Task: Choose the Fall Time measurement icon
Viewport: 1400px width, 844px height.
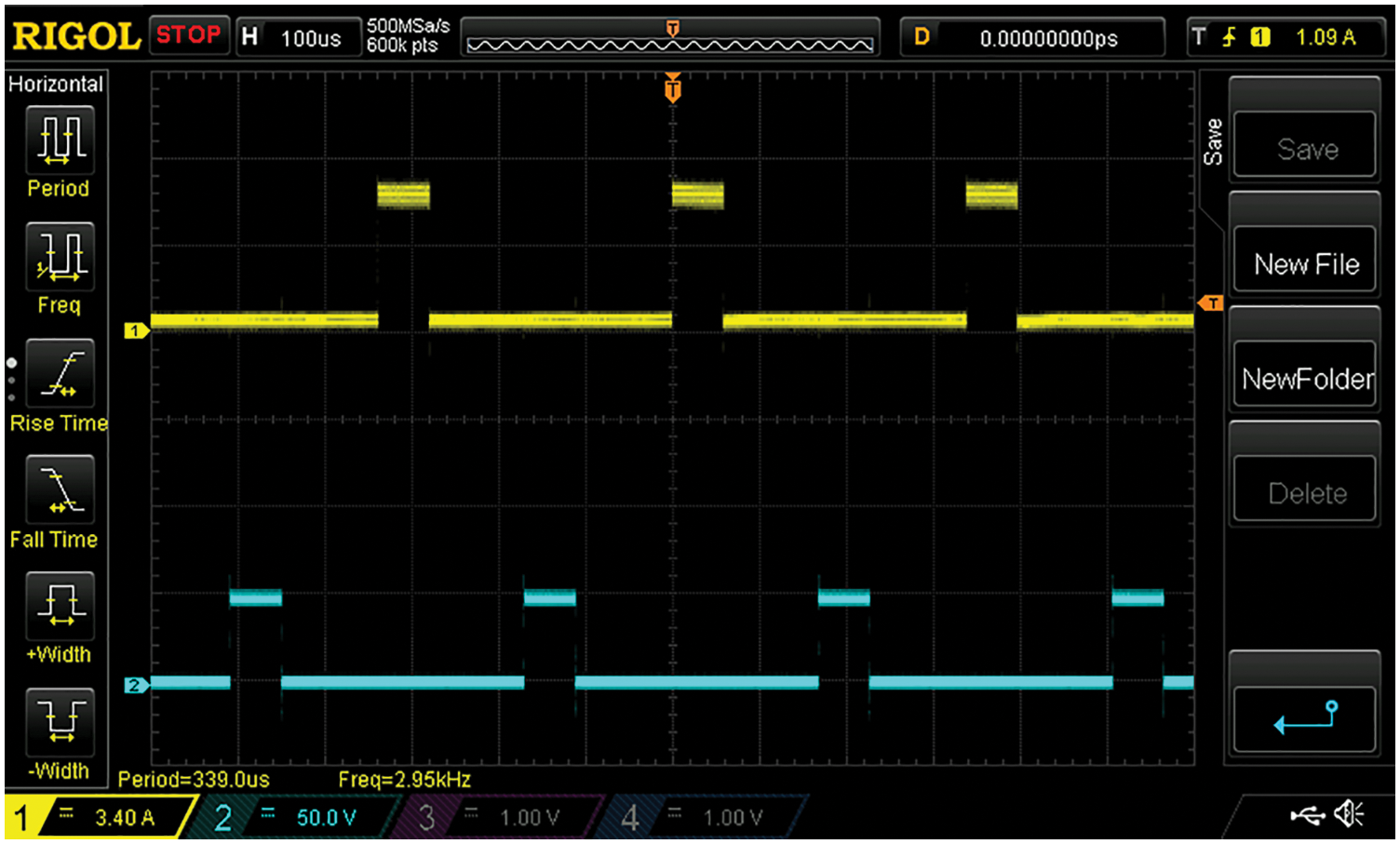Action: tap(60, 489)
